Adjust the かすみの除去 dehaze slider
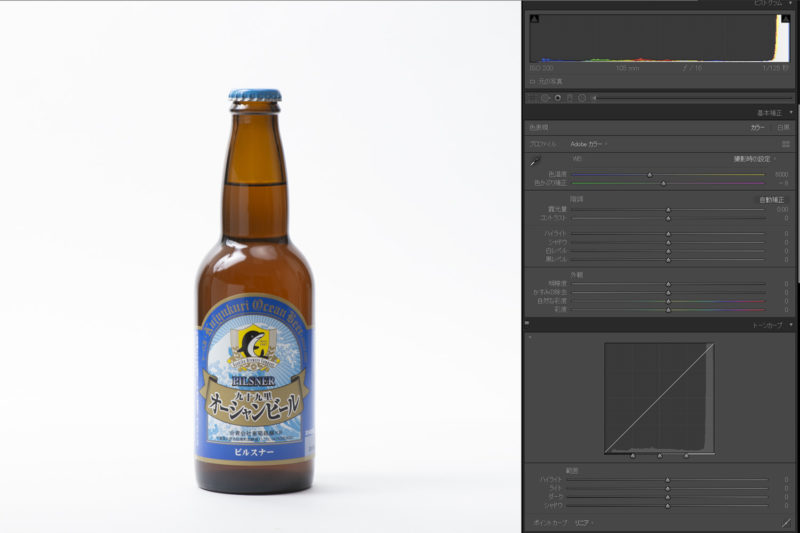Viewport: 800px width, 533px height. 668,292
